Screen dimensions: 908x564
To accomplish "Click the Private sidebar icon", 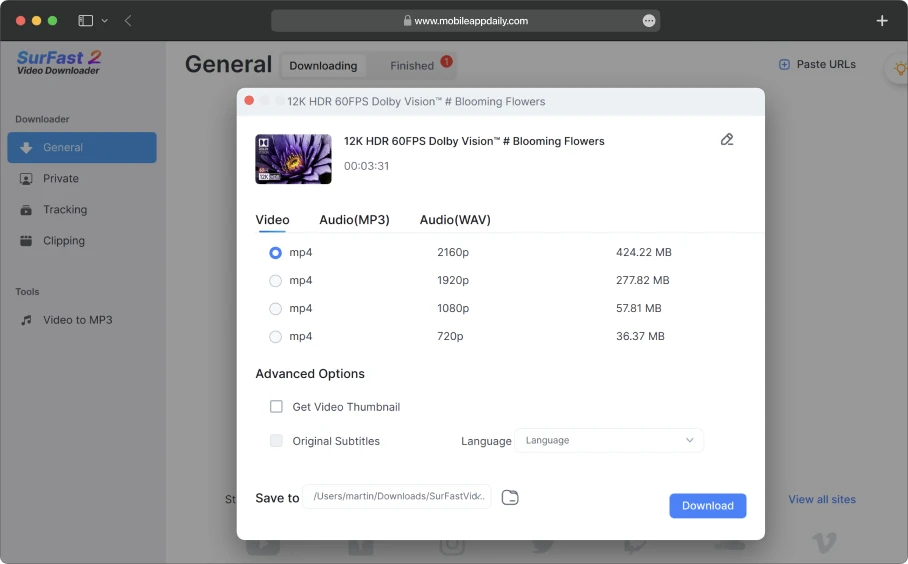I will [x=26, y=179].
